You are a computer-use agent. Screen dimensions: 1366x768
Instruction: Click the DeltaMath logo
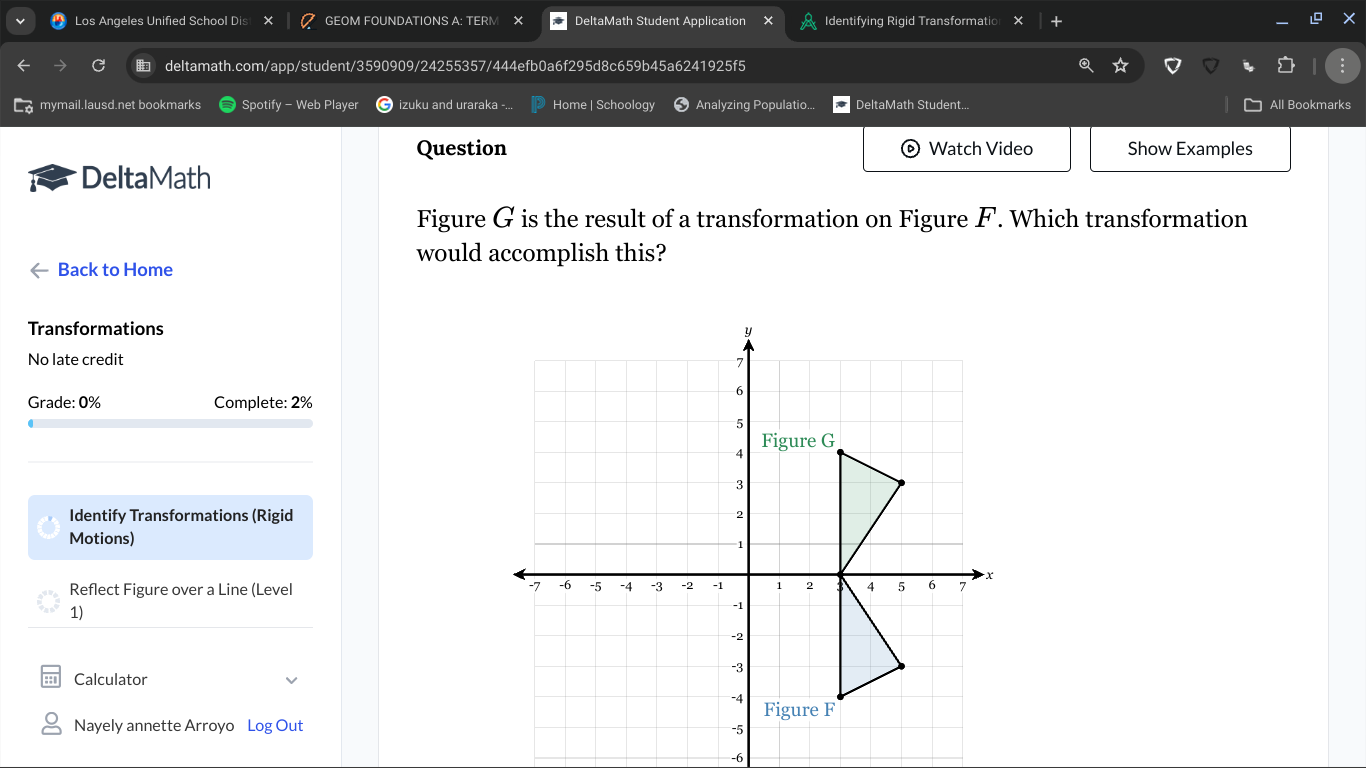tap(120, 178)
